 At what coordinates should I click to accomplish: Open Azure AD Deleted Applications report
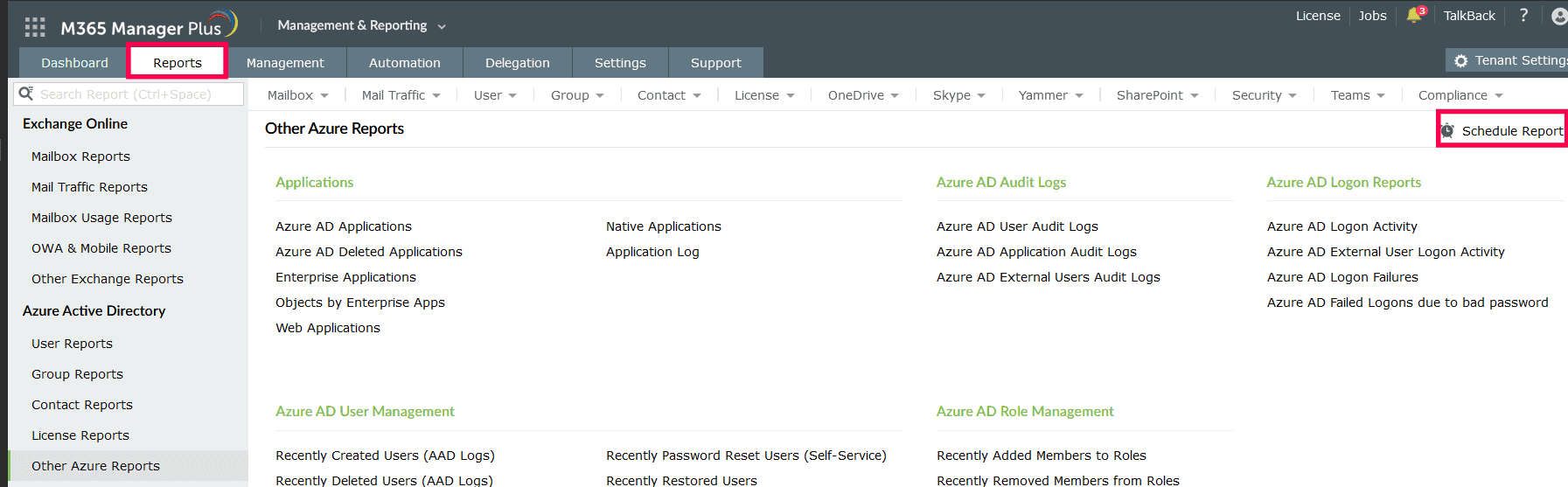pos(368,252)
